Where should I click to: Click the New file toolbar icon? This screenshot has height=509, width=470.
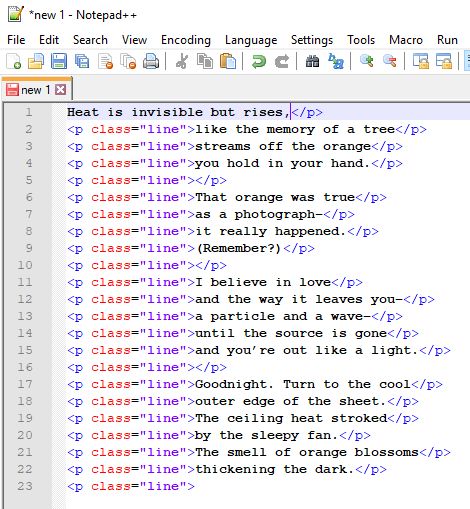click(14, 61)
